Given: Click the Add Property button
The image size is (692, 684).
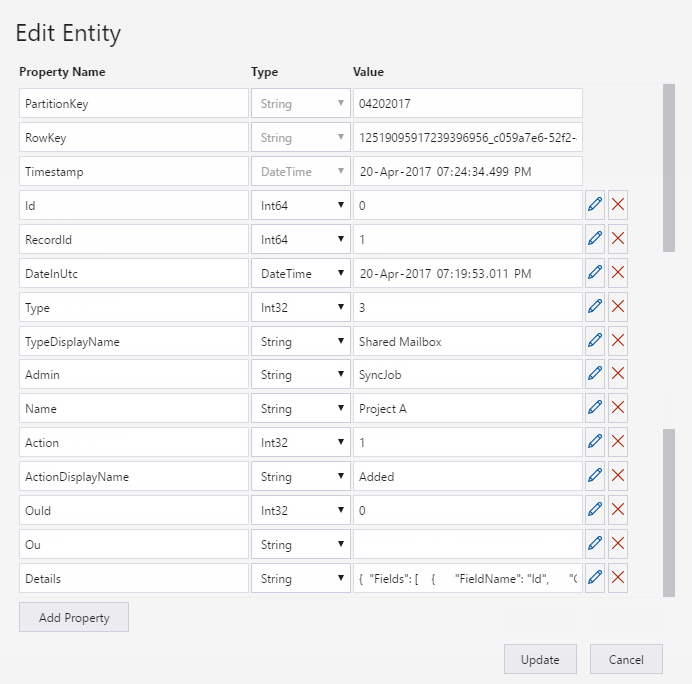Looking at the screenshot, I should tap(74, 617).
